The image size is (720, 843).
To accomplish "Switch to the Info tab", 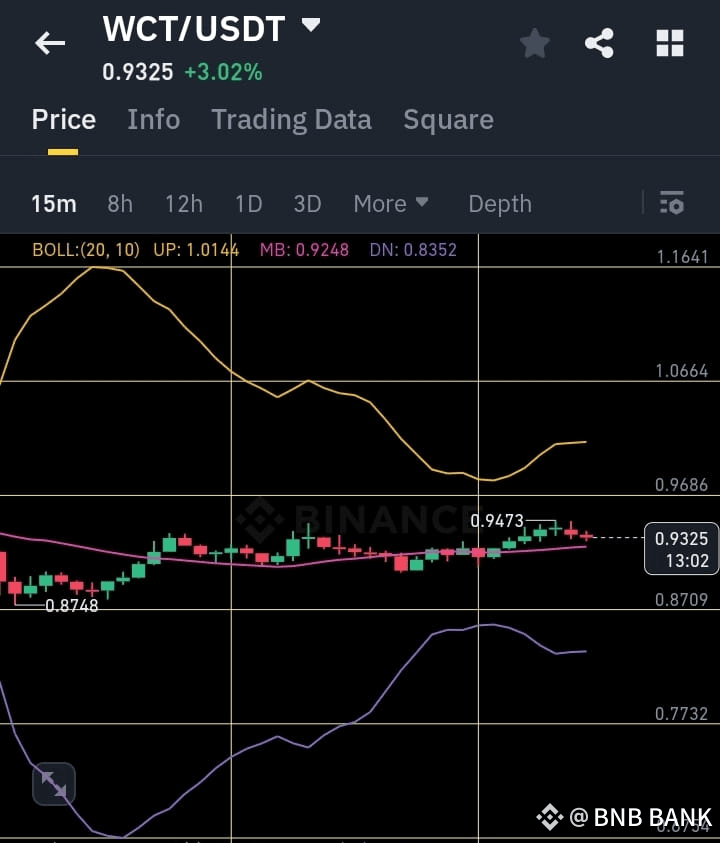I will pos(154,119).
